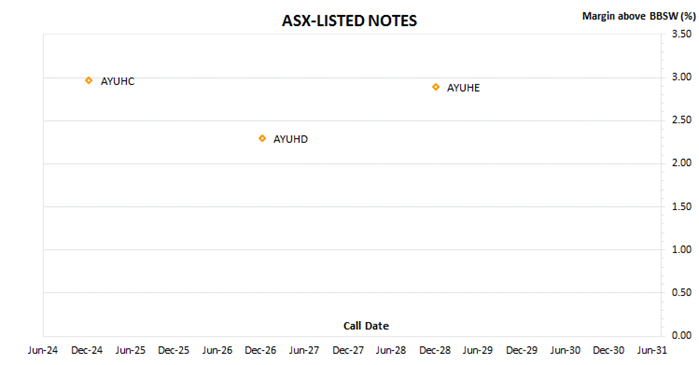The width and height of the screenshot is (699, 365).
Task: Click the 0.00 vertical axis label
Action: [682, 335]
